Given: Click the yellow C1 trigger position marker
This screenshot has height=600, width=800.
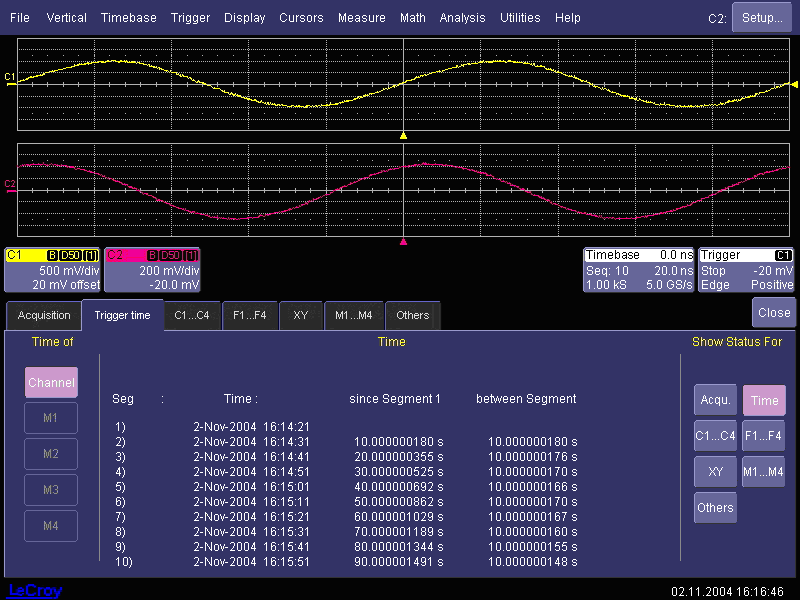Looking at the screenshot, I should (x=403, y=135).
